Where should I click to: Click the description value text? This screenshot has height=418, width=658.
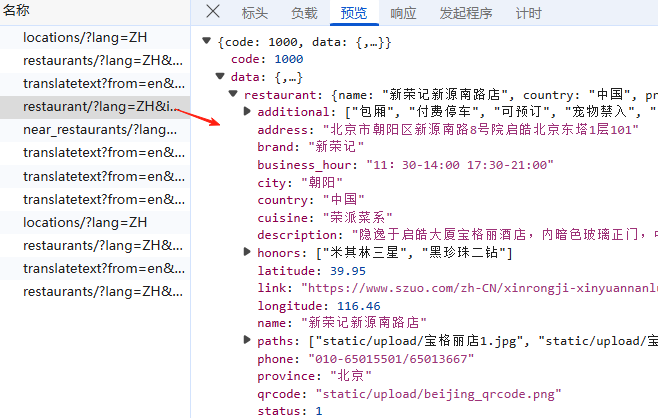504,235
